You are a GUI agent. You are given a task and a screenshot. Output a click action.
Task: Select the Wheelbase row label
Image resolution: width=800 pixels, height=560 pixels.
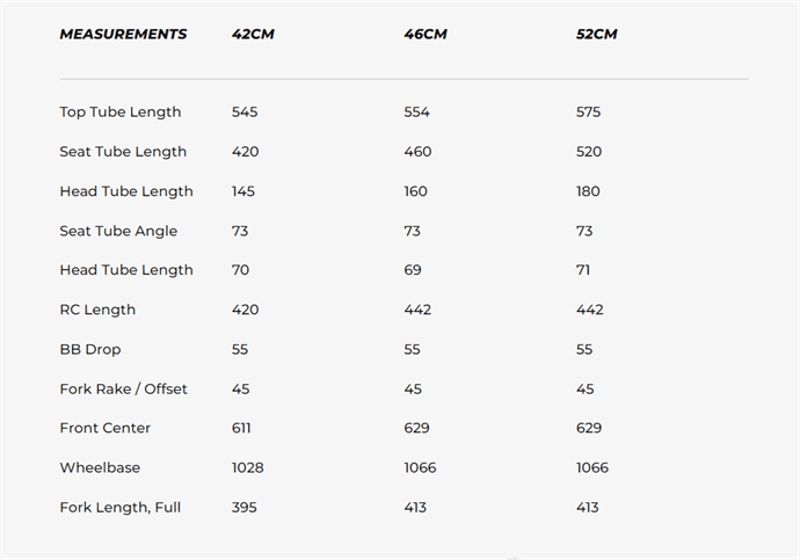100,468
